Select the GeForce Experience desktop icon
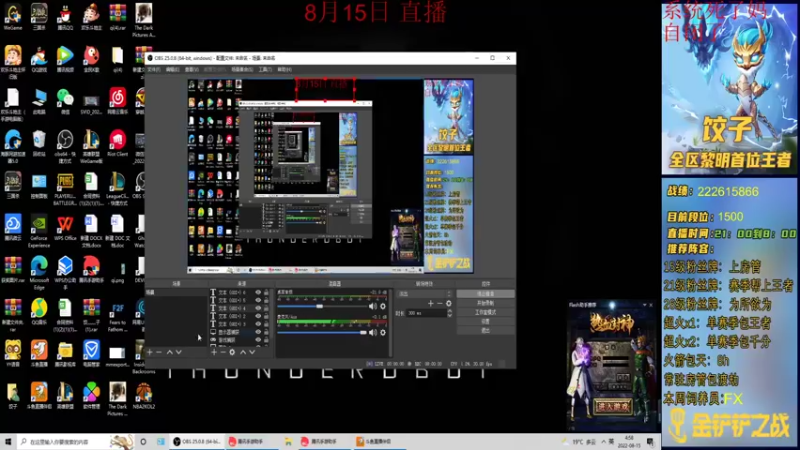This screenshot has width=800, height=450. (x=39, y=231)
